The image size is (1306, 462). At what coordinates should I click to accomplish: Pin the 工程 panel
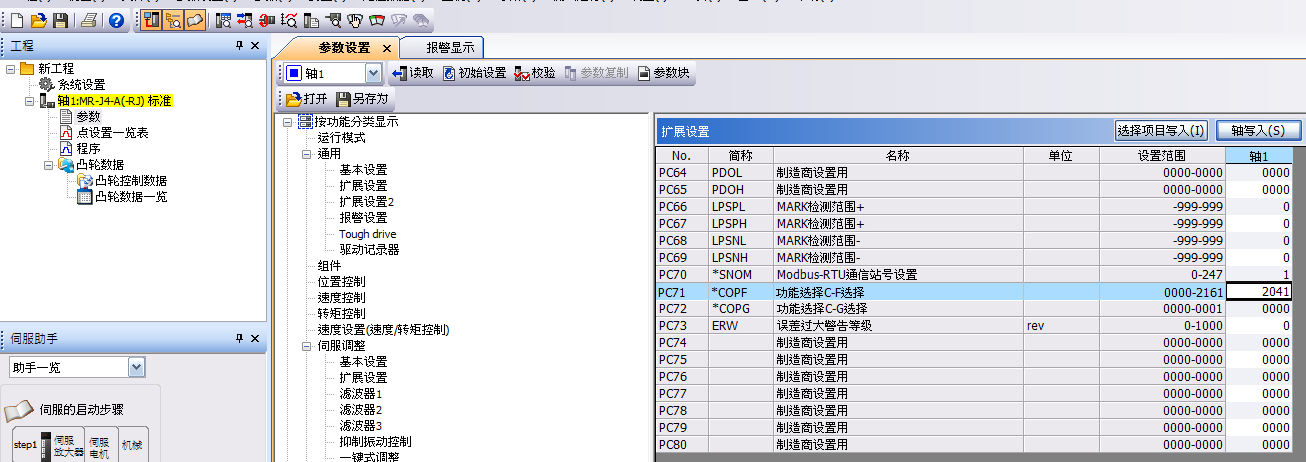239,46
